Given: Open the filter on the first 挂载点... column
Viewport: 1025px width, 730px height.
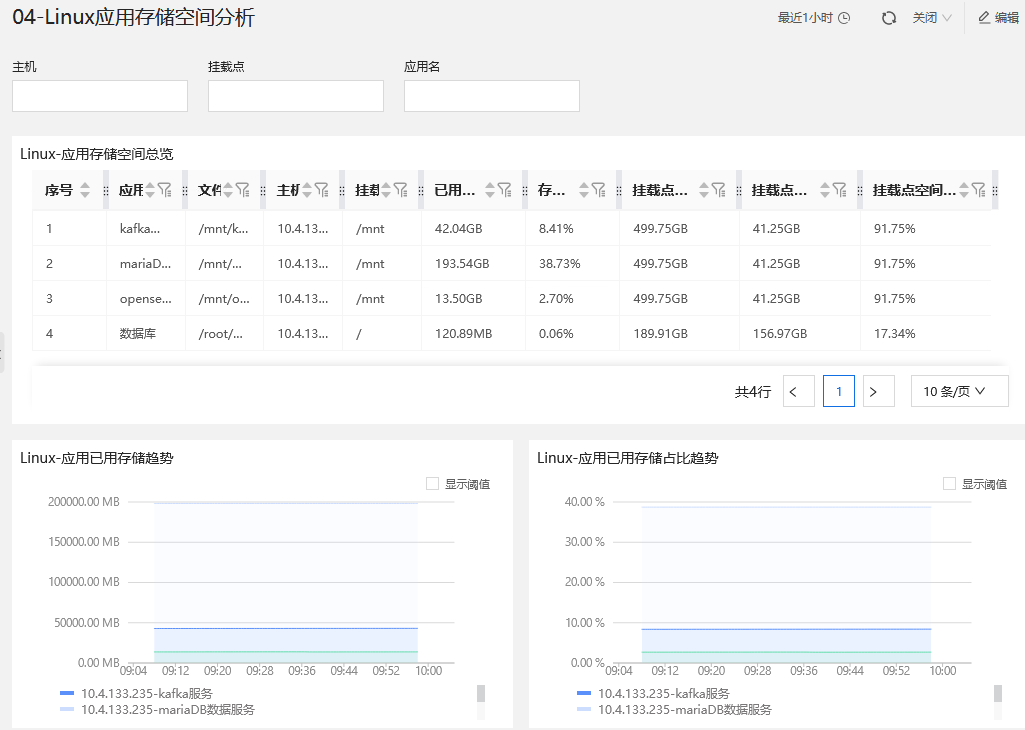Looking at the screenshot, I should tap(718, 190).
